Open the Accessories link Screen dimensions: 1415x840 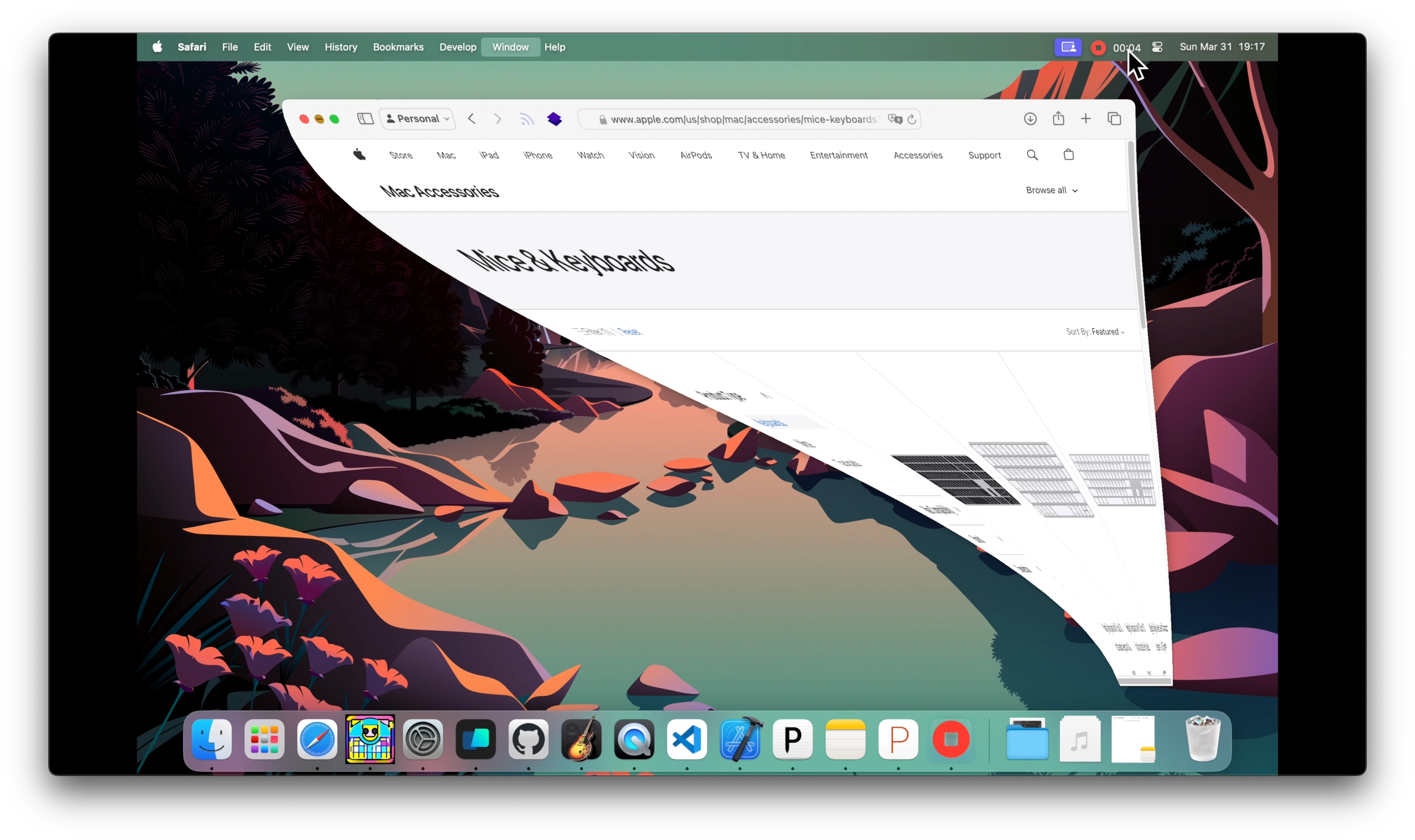click(x=917, y=155)
